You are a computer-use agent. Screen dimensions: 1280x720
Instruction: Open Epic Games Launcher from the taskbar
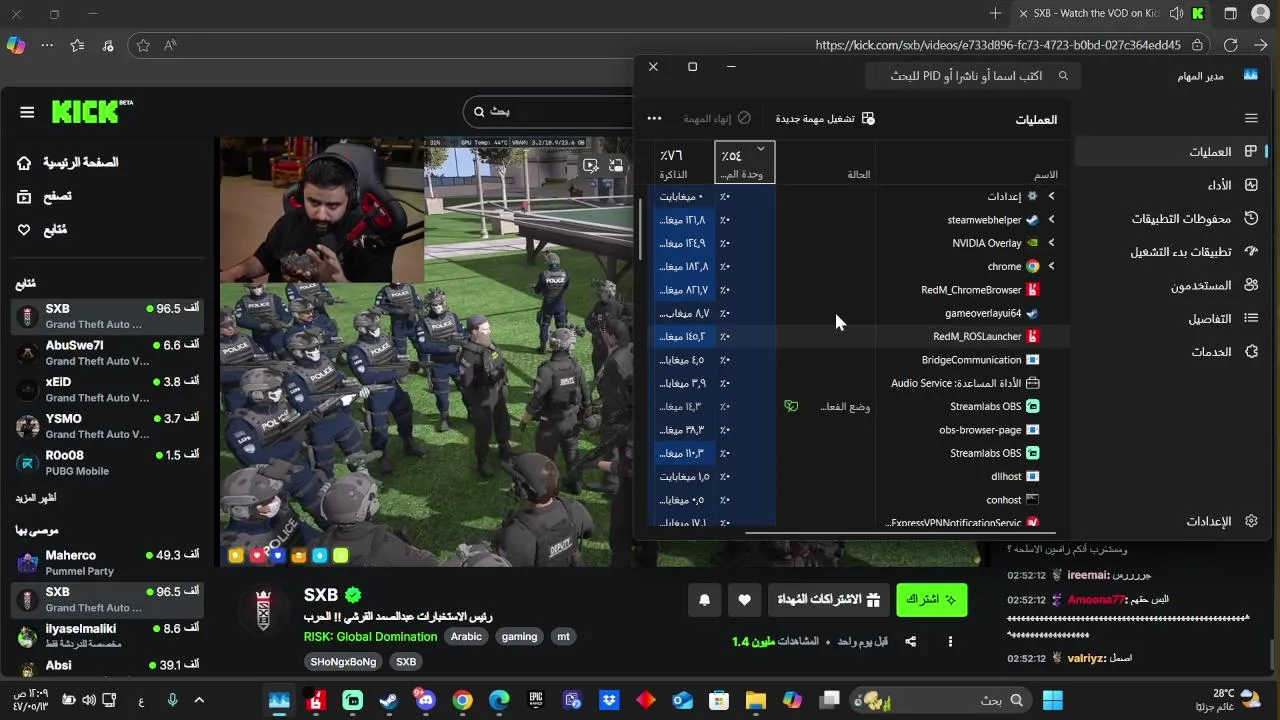pyautogui.click(x=536, y=700)
